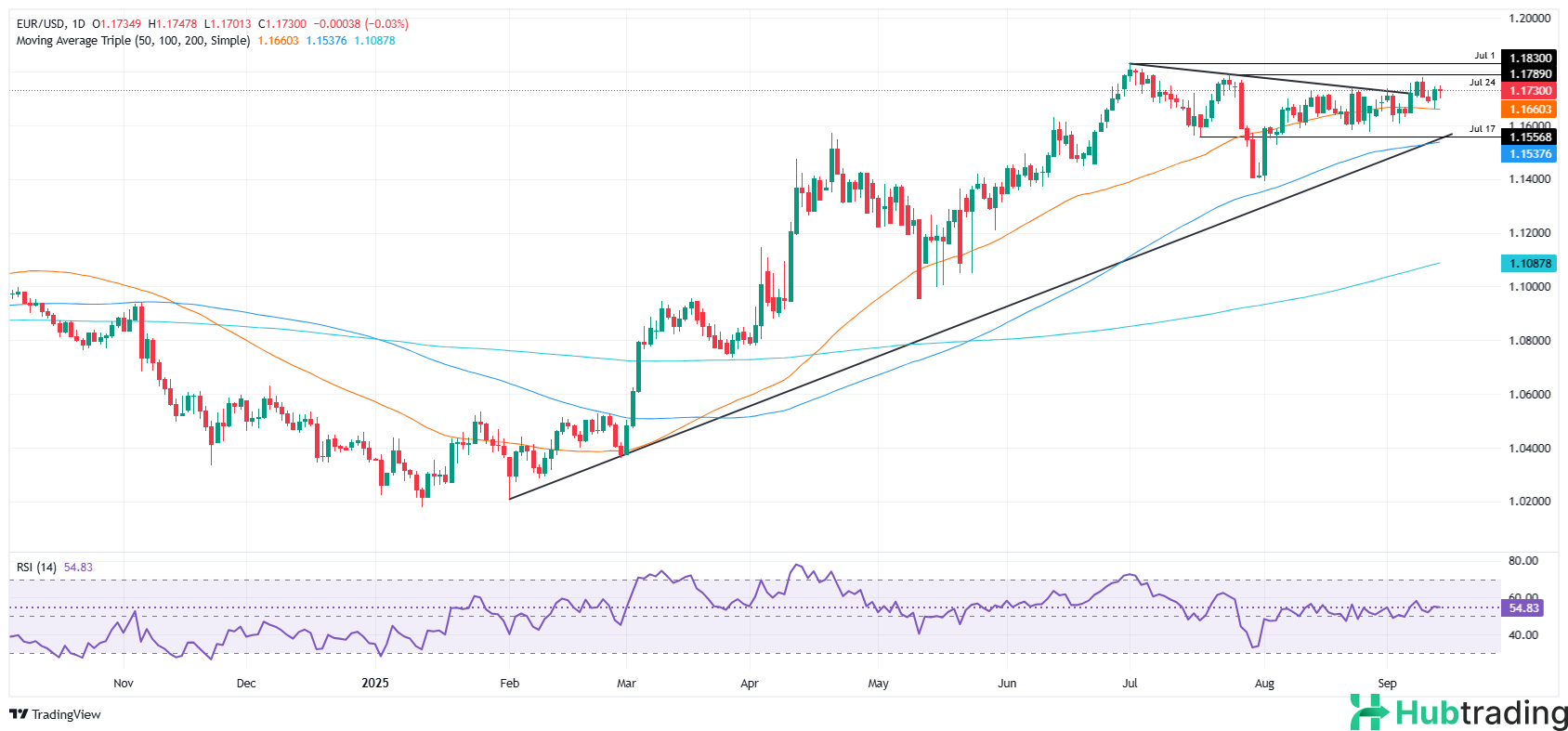The image size is (1568, 731).
Task: Select the orange 1.16603 price axis tag
Action: [x=1529, y=110]
